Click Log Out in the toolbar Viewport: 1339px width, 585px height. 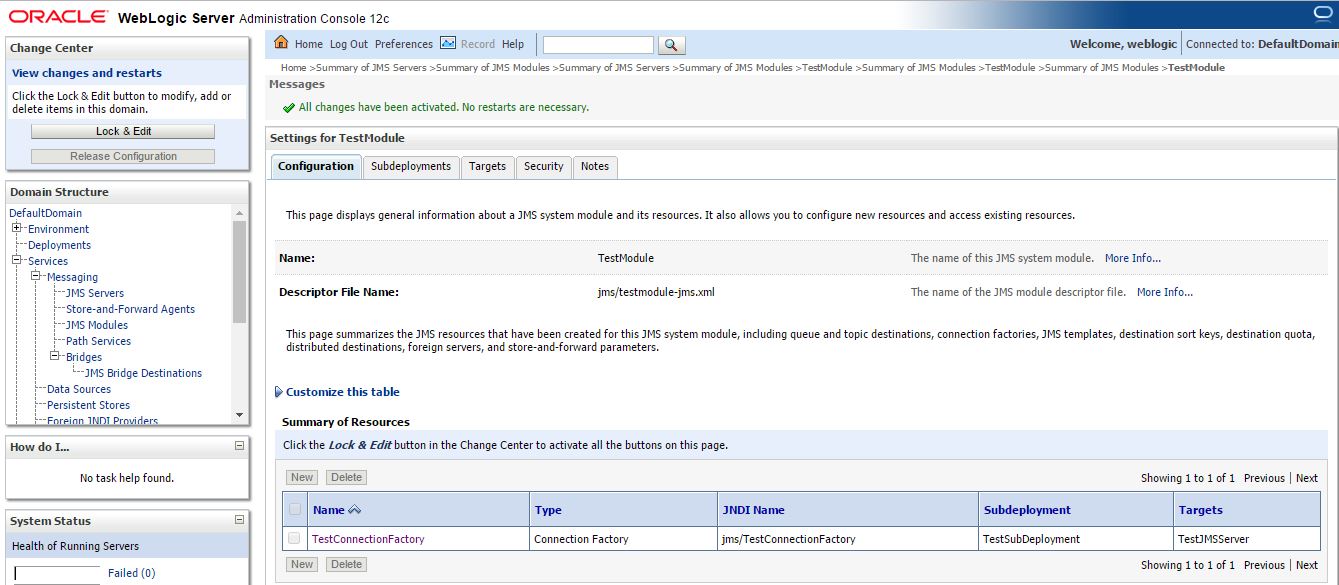[x=349, y=44]
